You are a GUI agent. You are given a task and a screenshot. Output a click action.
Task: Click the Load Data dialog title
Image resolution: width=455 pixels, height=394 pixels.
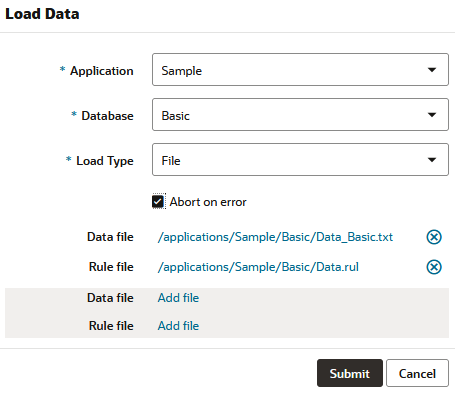(x=42, y=14)
